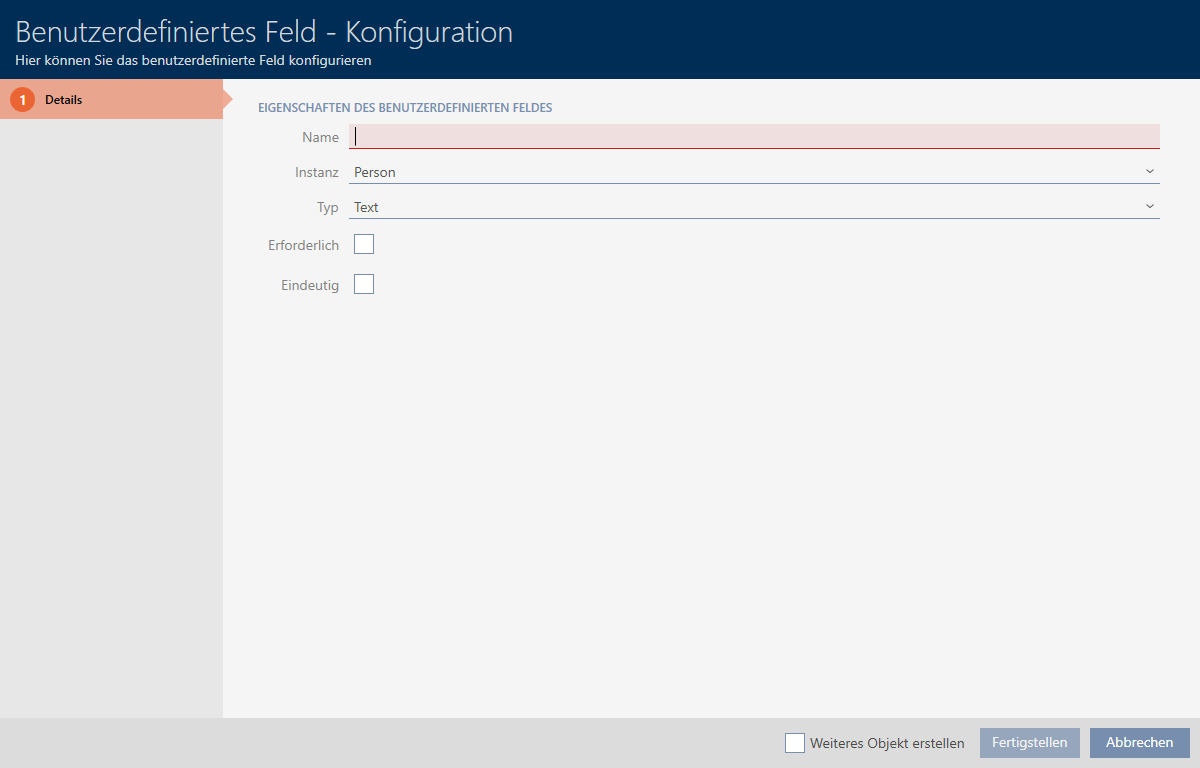Click the Eindeutig label text
1200x768 pixels.
coord(310,285)
